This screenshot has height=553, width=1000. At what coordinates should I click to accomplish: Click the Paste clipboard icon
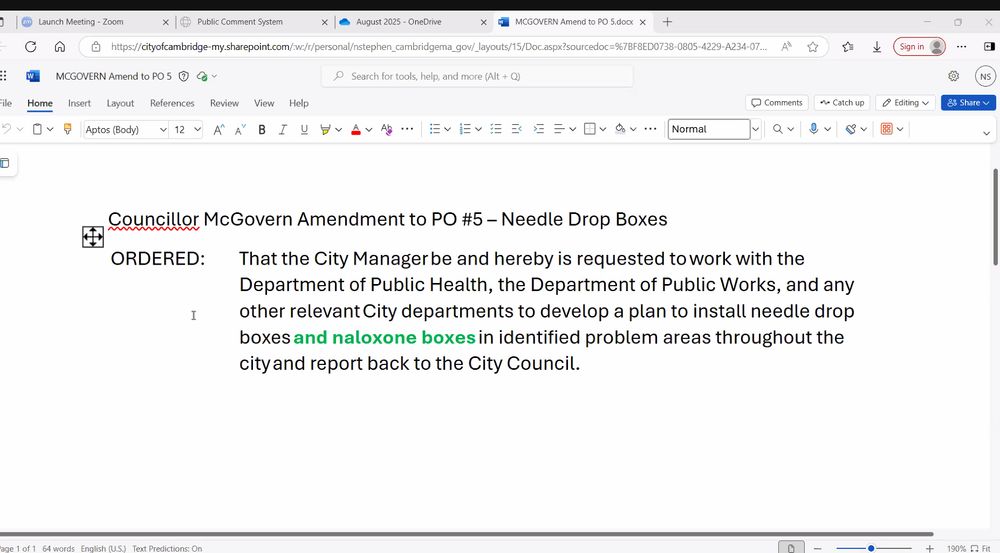[37, 129]
